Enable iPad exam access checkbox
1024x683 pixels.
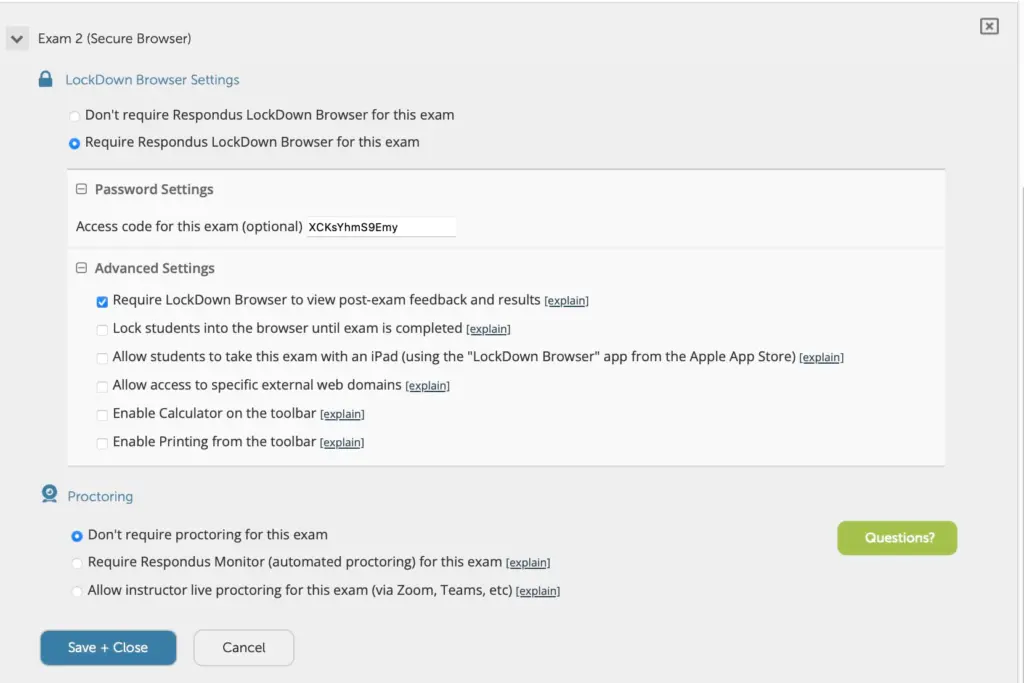click(x=102, y=358)
